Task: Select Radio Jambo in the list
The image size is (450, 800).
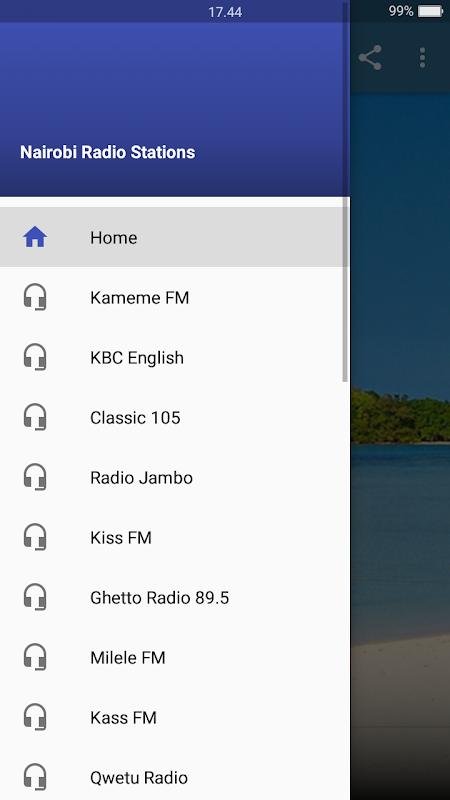Action: [x=175, y=477]
